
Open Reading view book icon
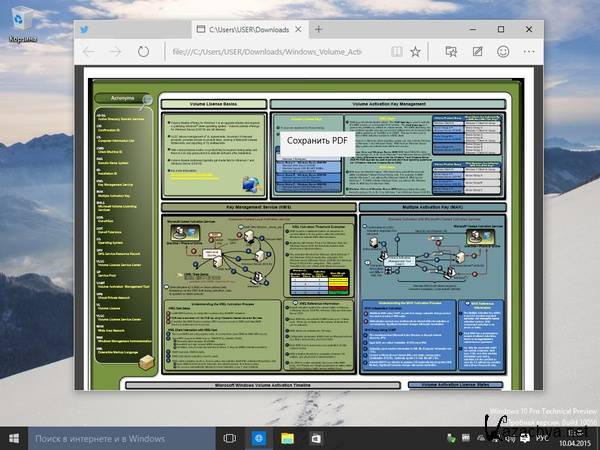click(x=397, y=51)
